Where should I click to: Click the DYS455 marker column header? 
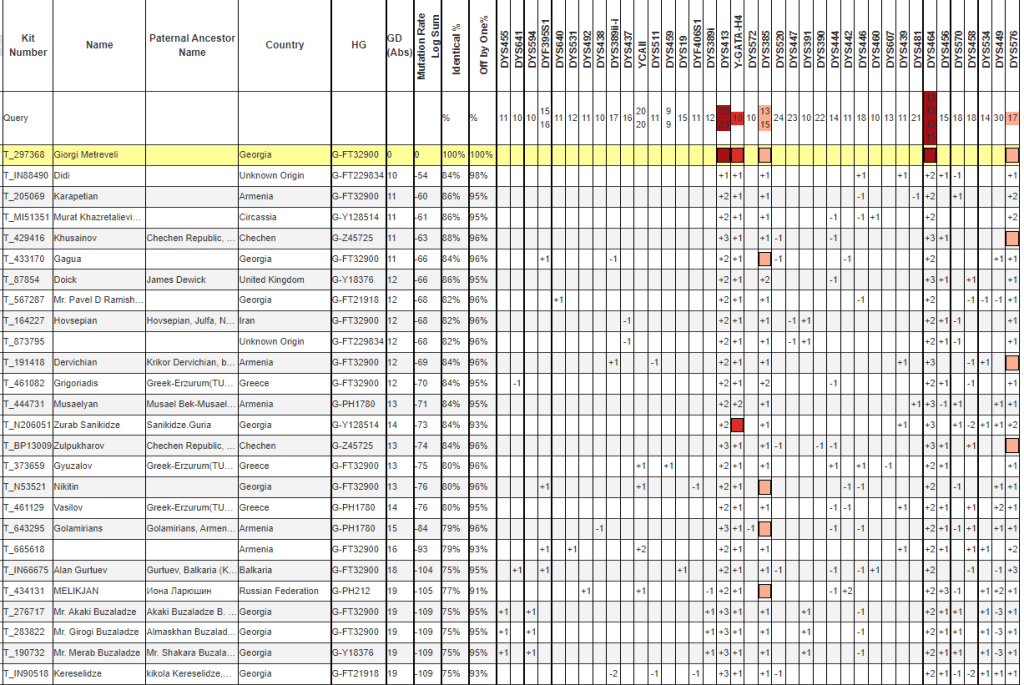(x=503, y=45)
